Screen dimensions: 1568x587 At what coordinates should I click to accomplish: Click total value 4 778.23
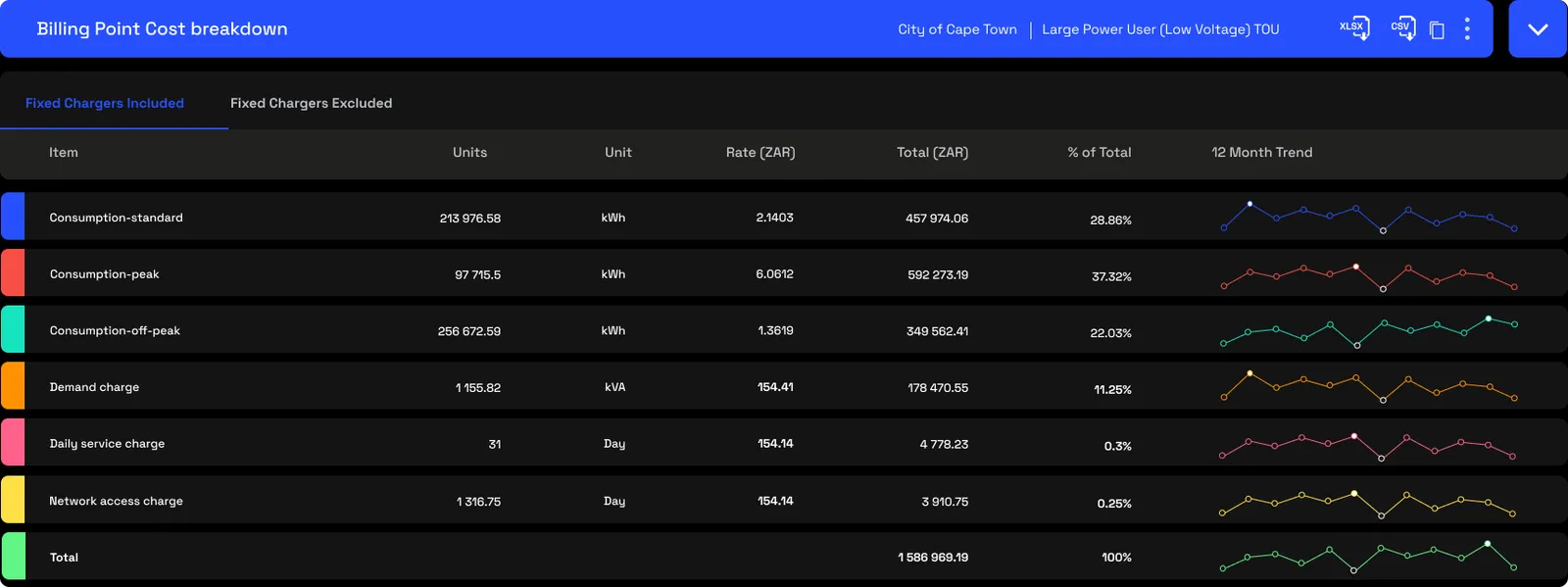(944, 445)
